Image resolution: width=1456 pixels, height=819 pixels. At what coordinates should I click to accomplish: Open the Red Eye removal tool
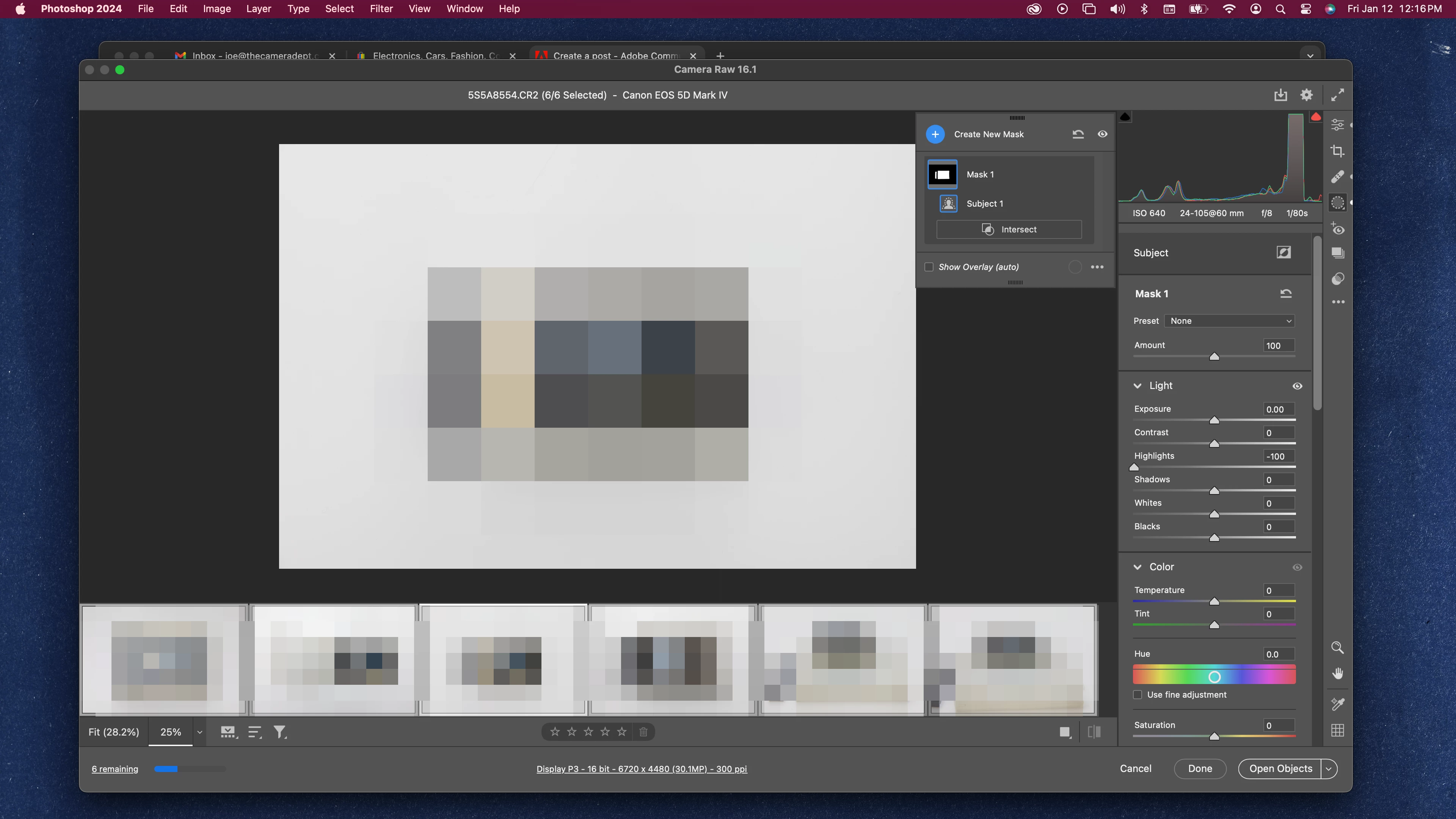pos(1337,229)
